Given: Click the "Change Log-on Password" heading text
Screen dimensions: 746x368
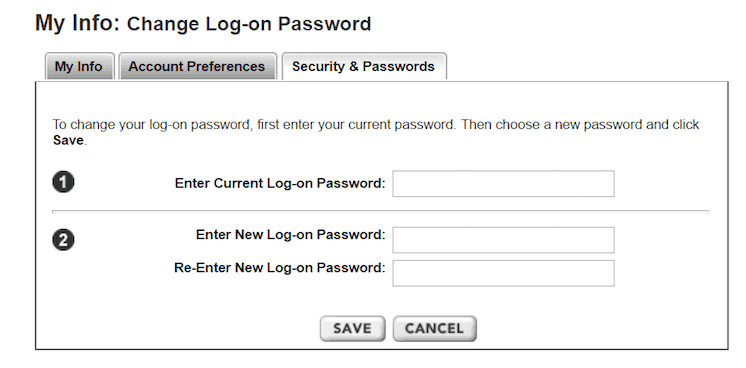Looking at the screenshot, I should (x=249, y=24).
